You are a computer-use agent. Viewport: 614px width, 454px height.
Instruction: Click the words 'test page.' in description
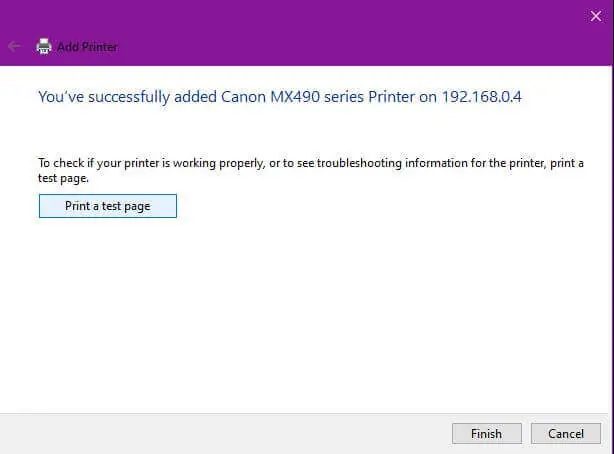click(x=63, y=178)
